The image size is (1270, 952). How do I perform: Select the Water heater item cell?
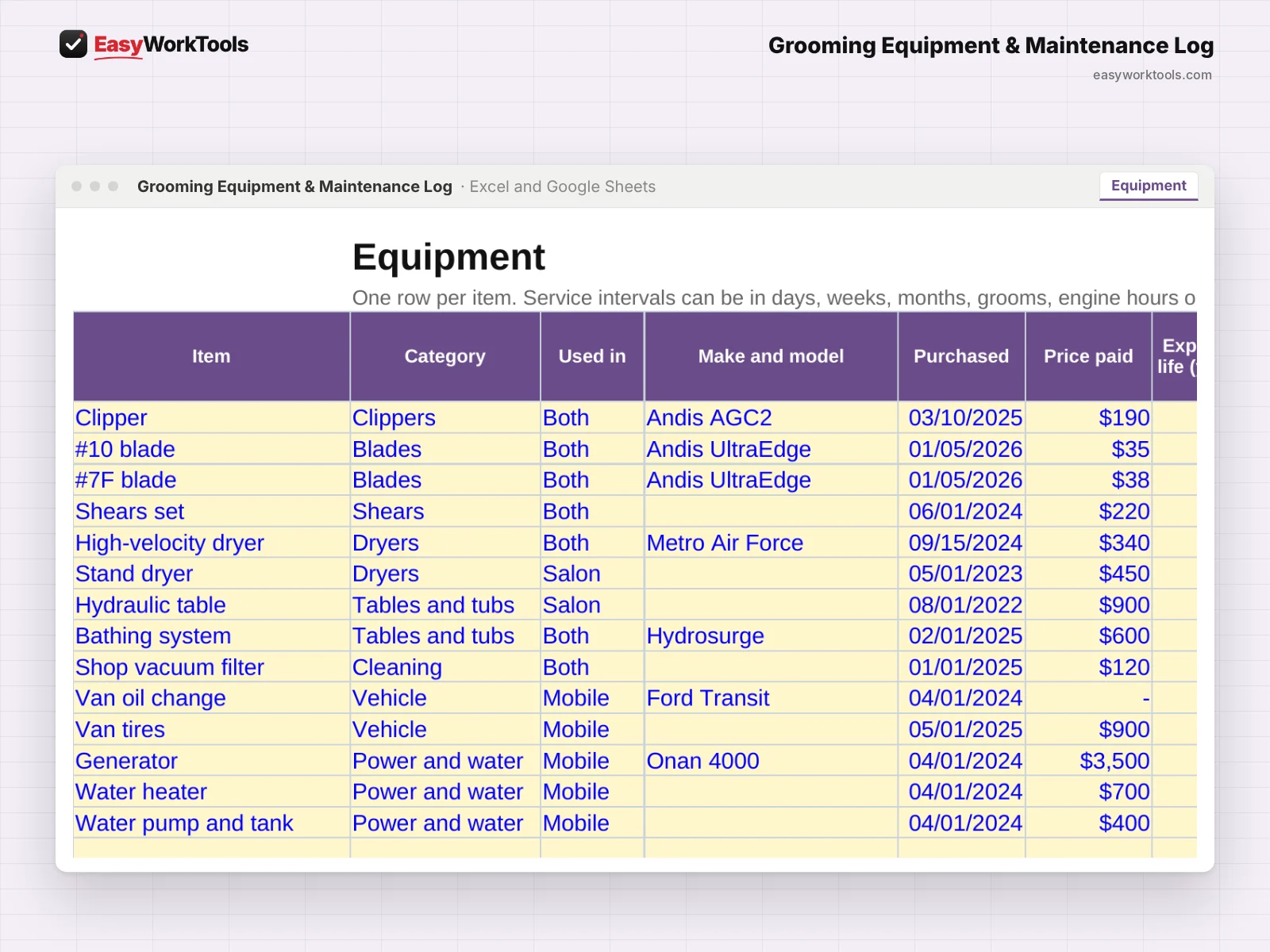pos(211,792)
